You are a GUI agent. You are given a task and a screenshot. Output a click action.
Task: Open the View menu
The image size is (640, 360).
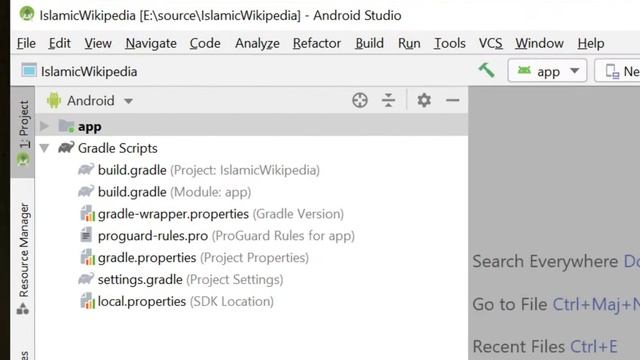pyautogui.click(x=98, y=43)
